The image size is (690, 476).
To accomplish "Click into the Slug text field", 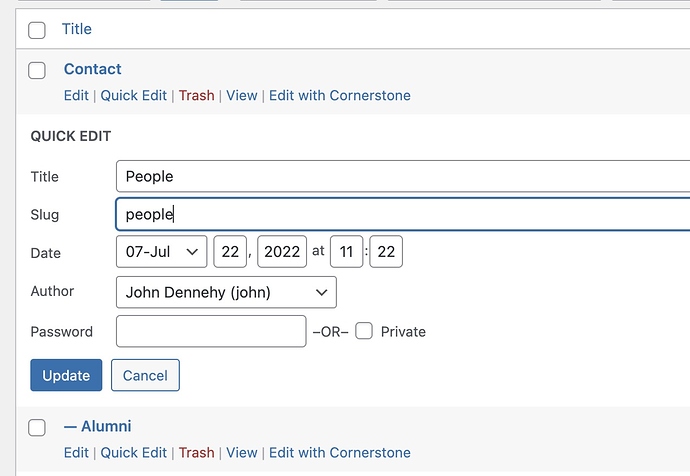I will click(400, 214).
